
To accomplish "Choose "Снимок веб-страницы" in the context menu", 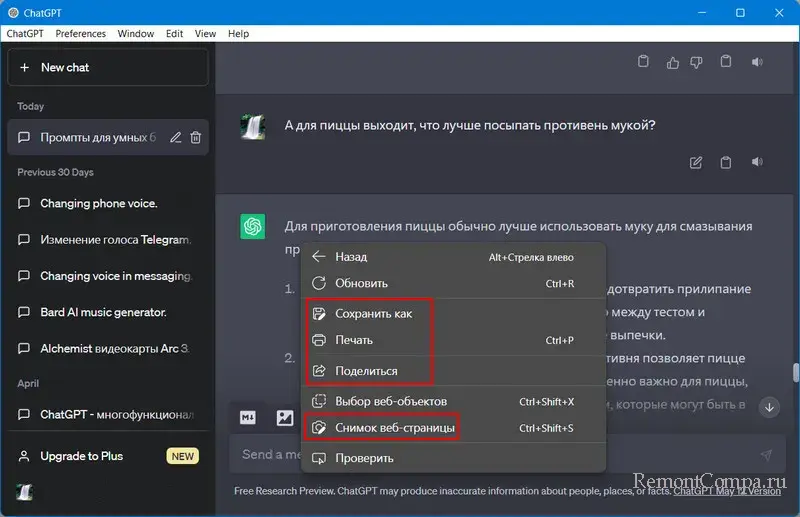I will click(394, 428).
